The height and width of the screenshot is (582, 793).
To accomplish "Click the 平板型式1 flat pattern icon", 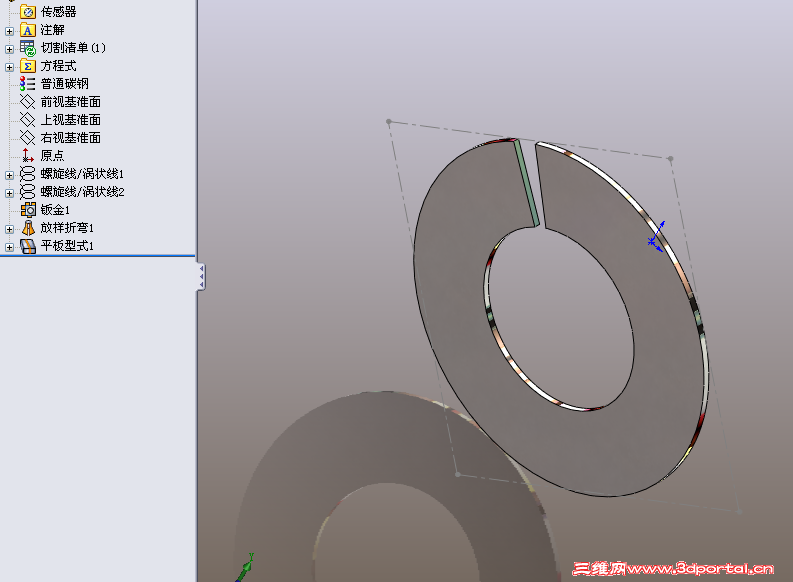I will (28, 246).
